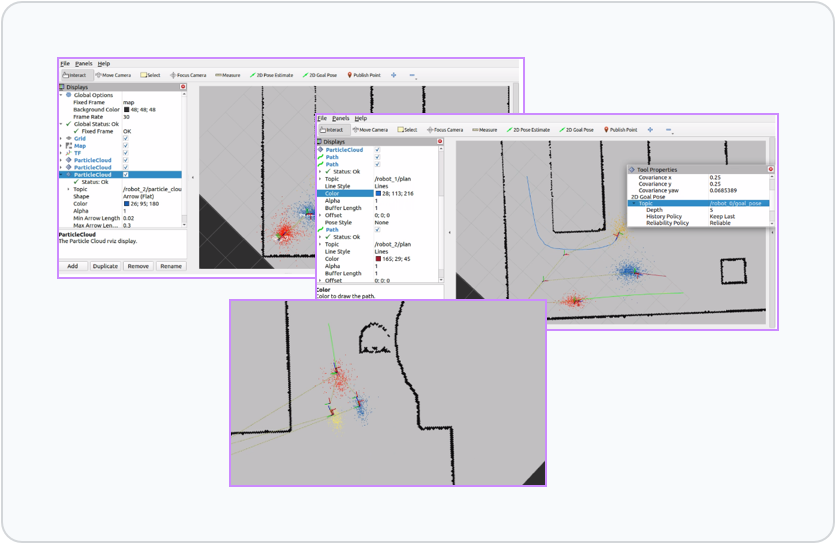Click Focus Camera in front RViz window

click(445, 130)
